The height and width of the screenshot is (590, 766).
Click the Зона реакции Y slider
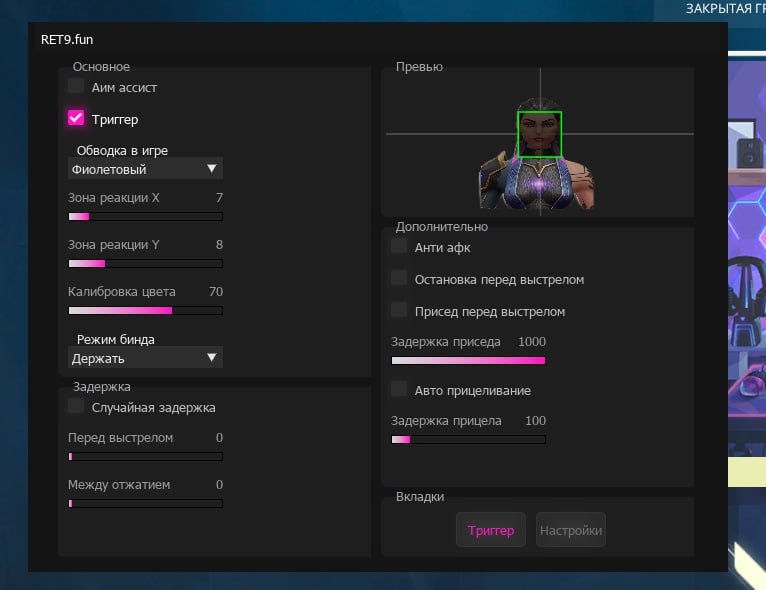pos(146,264)
